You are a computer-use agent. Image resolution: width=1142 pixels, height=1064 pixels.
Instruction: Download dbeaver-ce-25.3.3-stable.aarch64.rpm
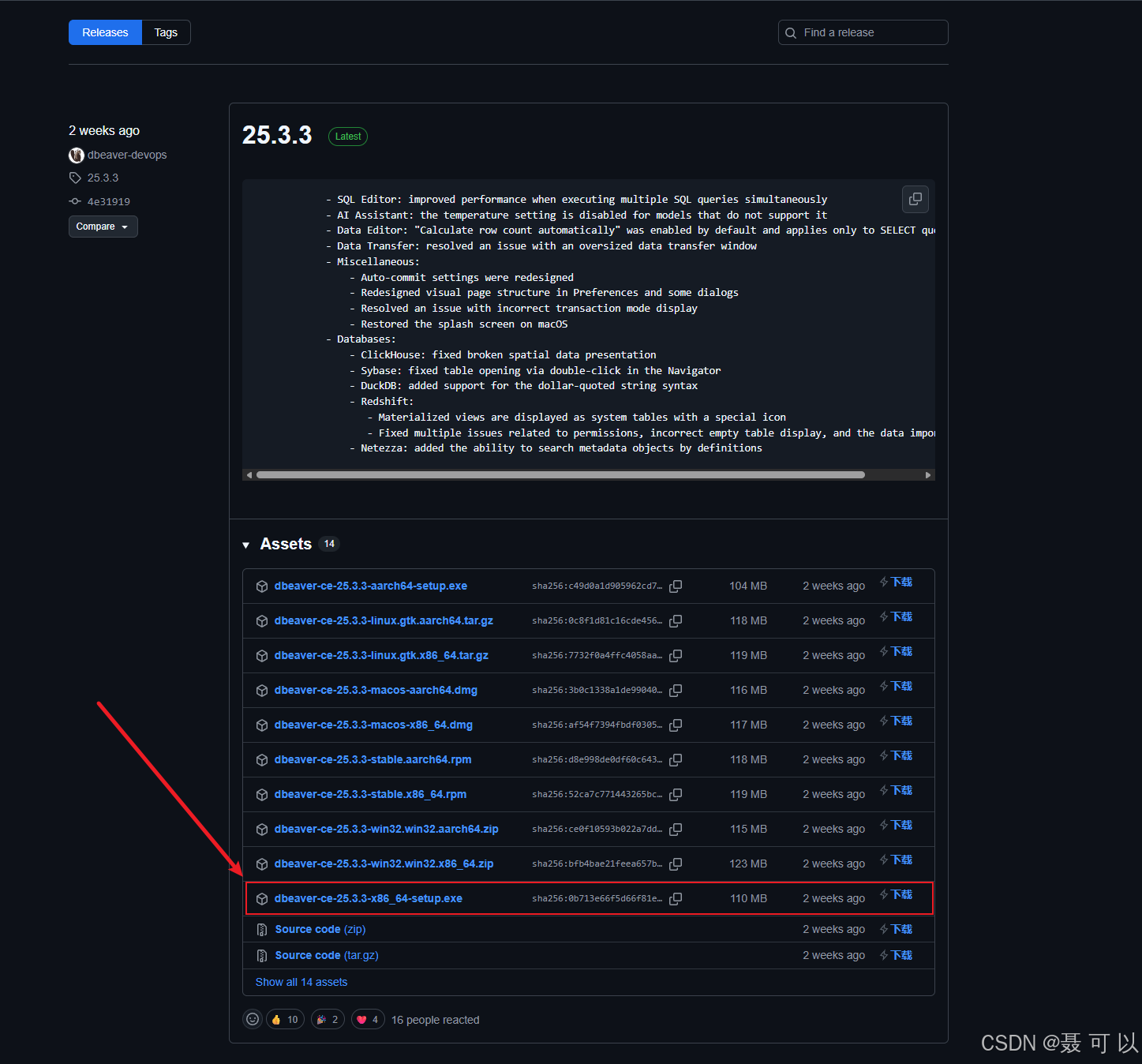pyautogui.click(x=373, y=759)
